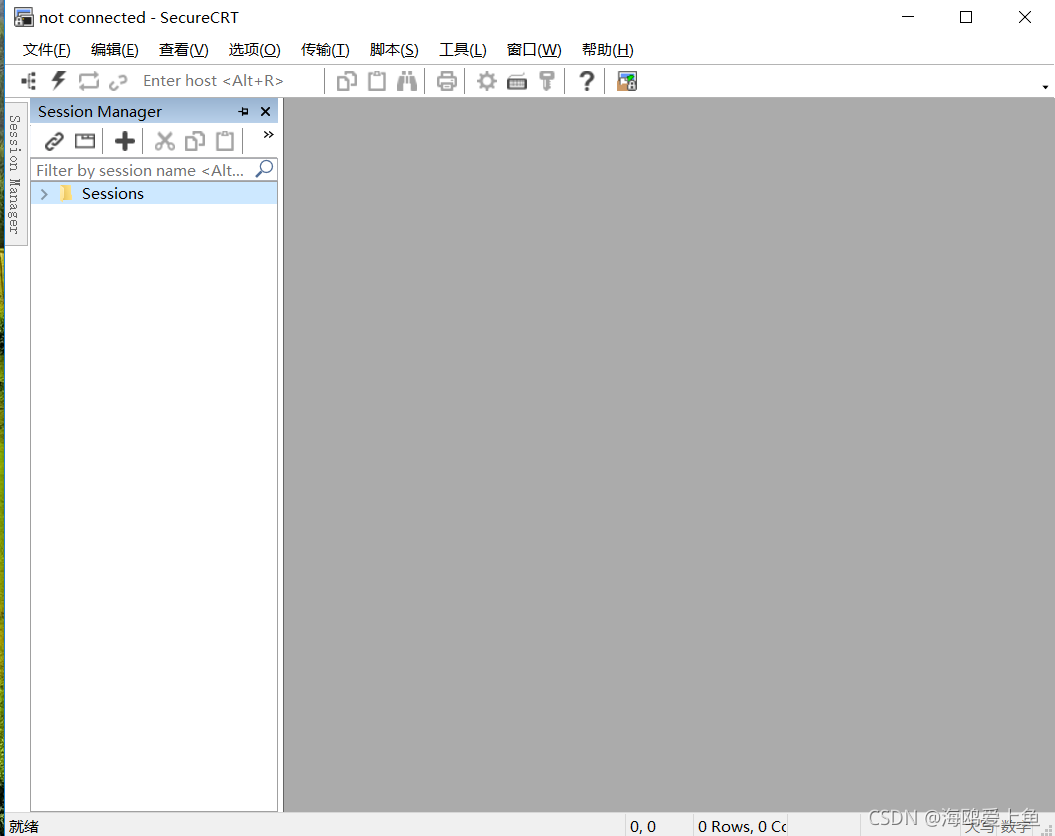Click the SecureCRT title bar app icon

coord(24,17)
